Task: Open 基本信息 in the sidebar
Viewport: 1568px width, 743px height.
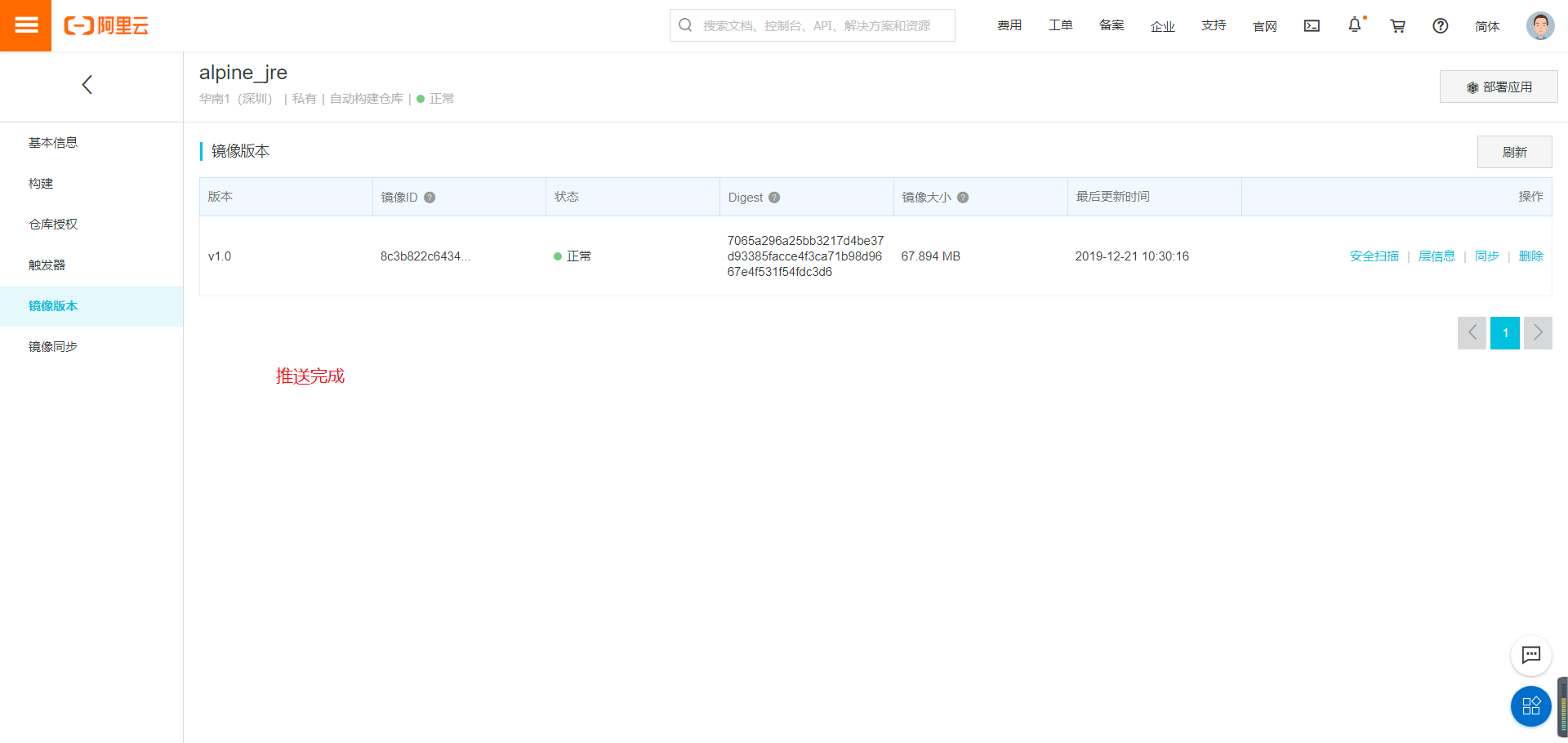Action: [91, 143]
